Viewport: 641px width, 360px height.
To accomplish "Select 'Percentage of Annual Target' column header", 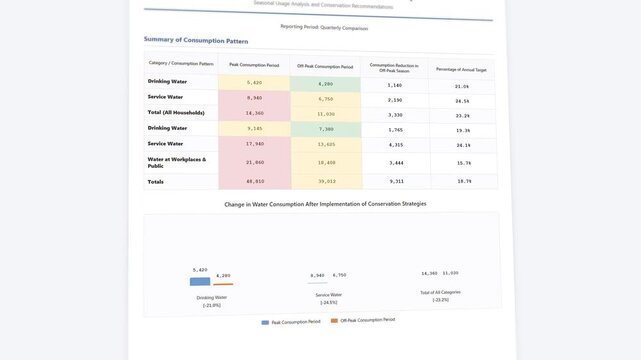I will (x=461, y=69).
